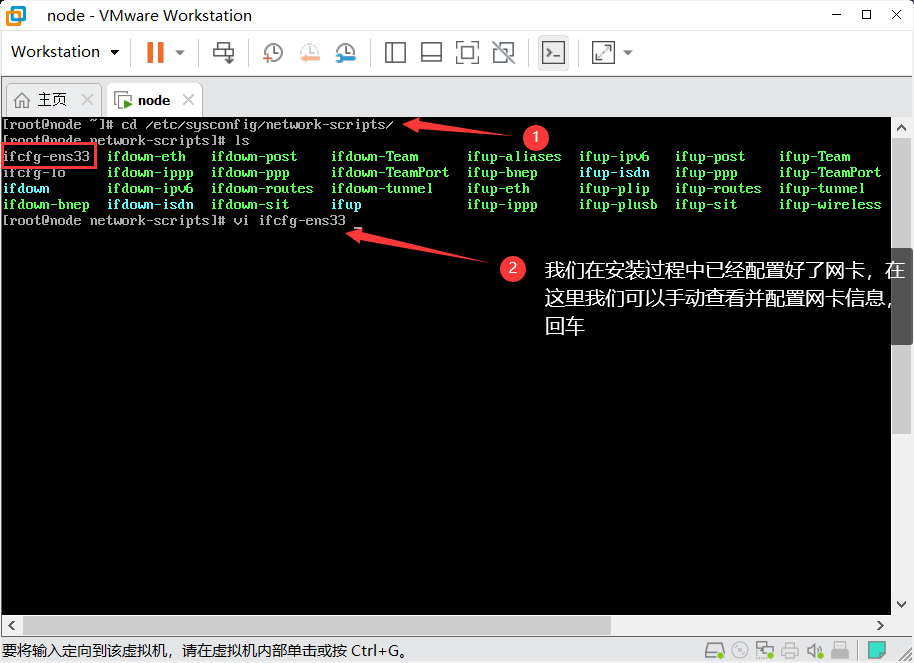
Task: Toggle the thumbnail bar view
Action: (431, 52)
